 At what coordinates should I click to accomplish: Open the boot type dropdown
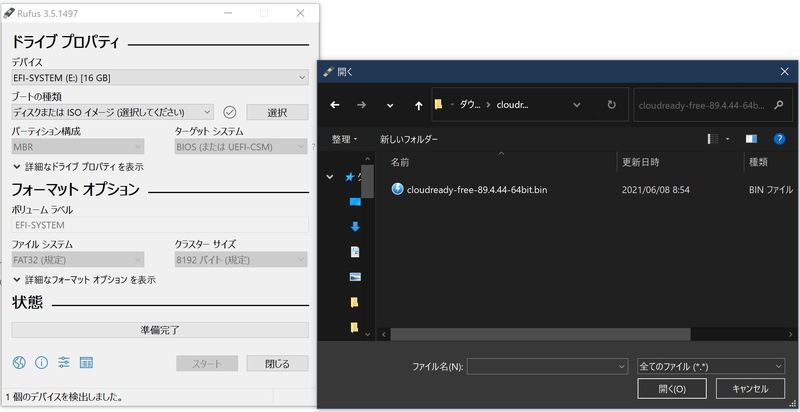click(112, 112)
